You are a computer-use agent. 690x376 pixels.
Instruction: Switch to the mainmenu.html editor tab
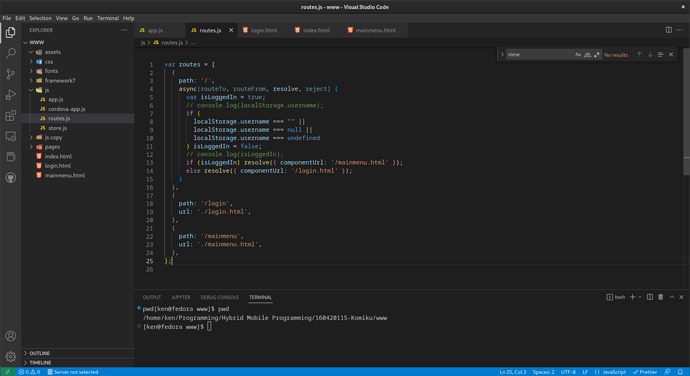[375, 30]
